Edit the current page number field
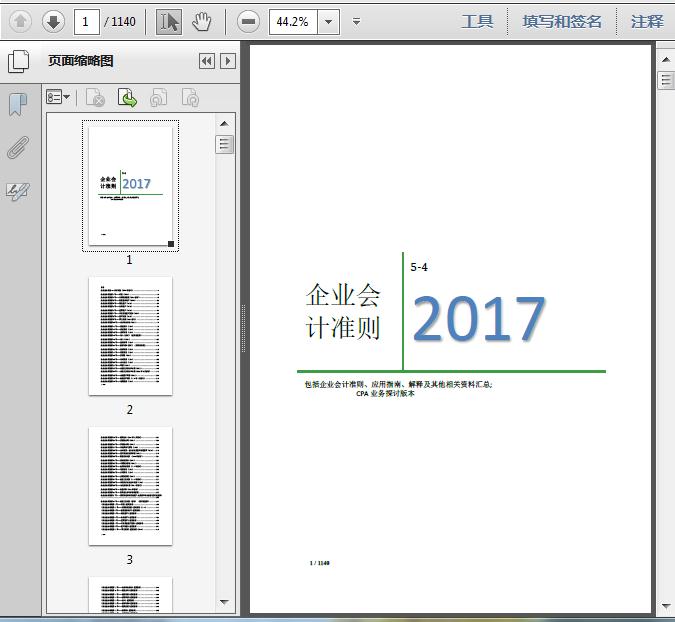This screenshot has height=622, width=675. pos(87,22)
